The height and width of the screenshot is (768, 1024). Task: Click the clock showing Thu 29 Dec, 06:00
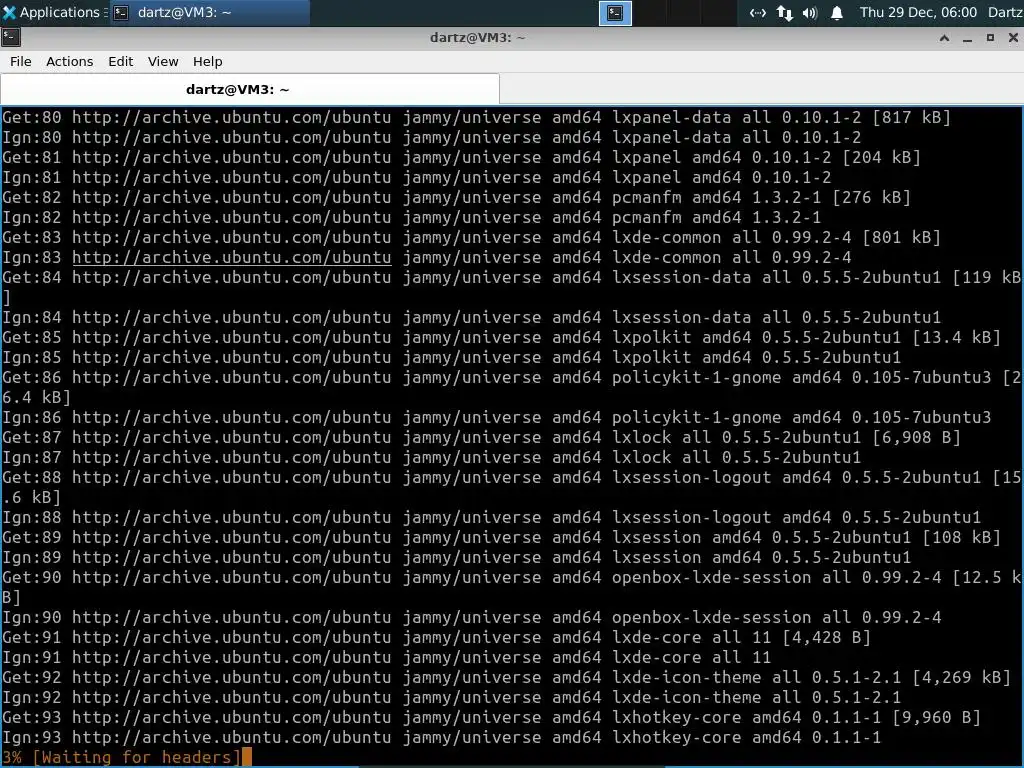coord(918,12)
